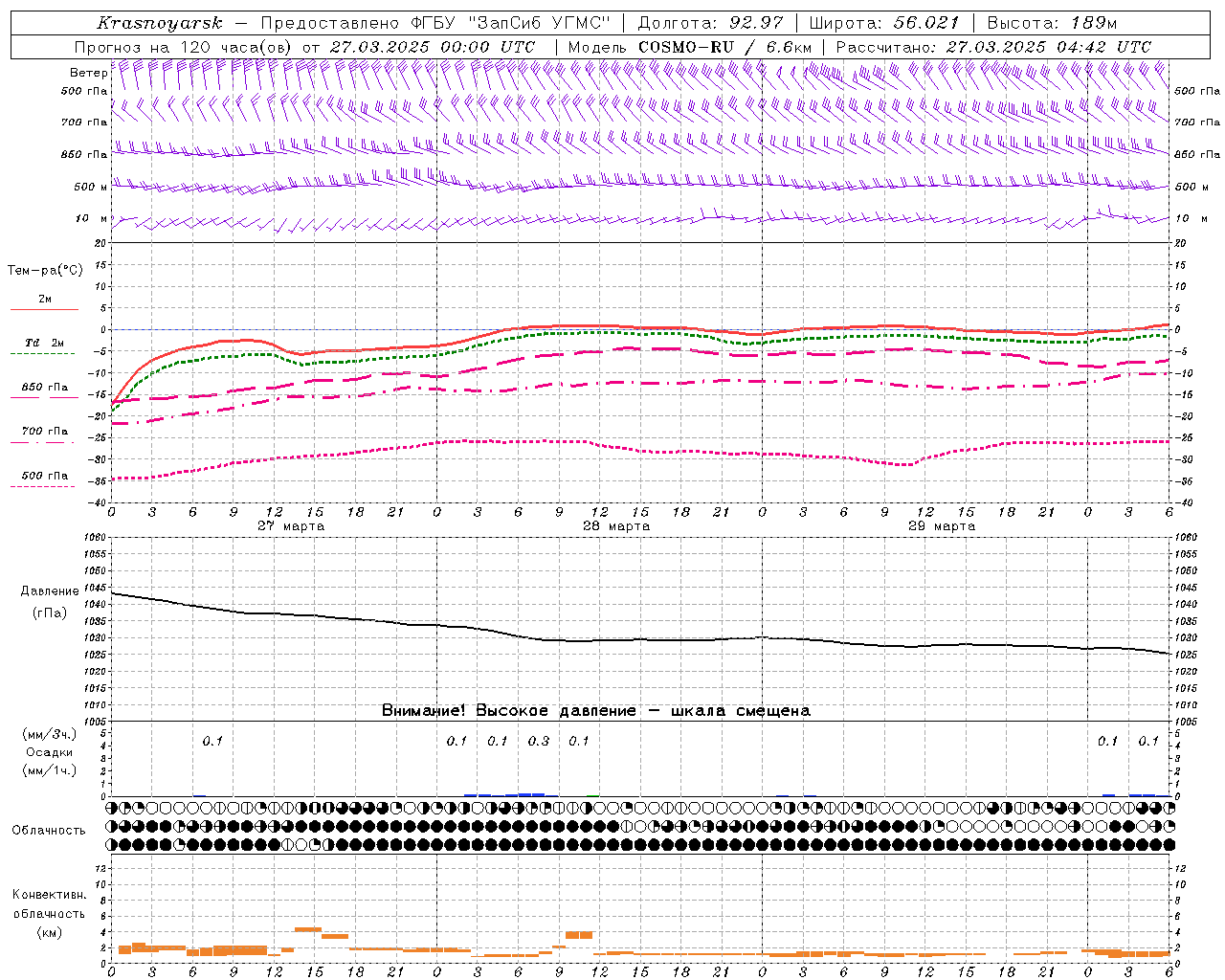The image size is (1225, 980).
Task: Click the 'Ветер' wind panel label
Action: (x=88, y=73)
